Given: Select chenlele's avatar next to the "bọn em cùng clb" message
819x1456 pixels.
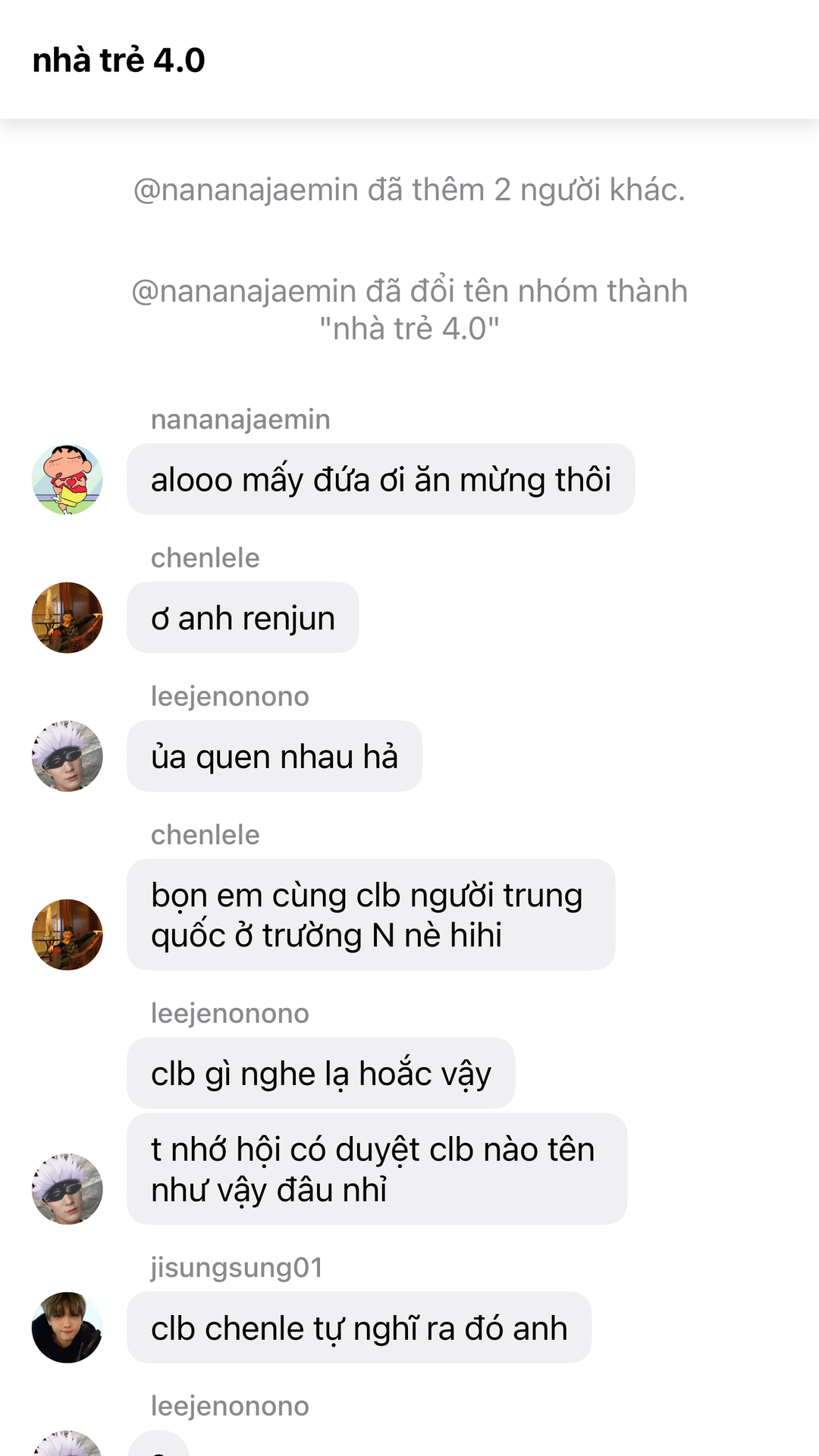Looking at the screenshot, I should [x=67, y=934].
